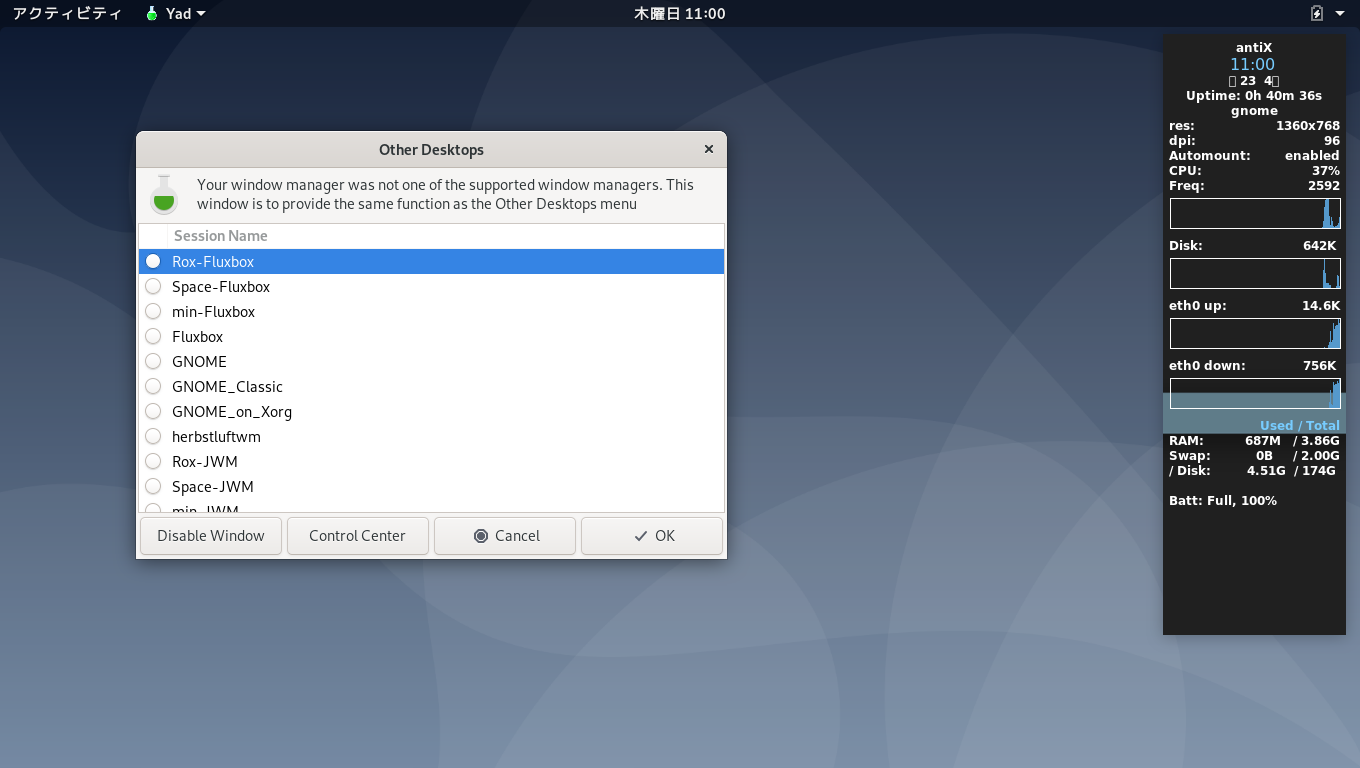Open the clock showing 木曜日 11:00
The width and height of the screenshot is (1360, 768).
(680, 14)
